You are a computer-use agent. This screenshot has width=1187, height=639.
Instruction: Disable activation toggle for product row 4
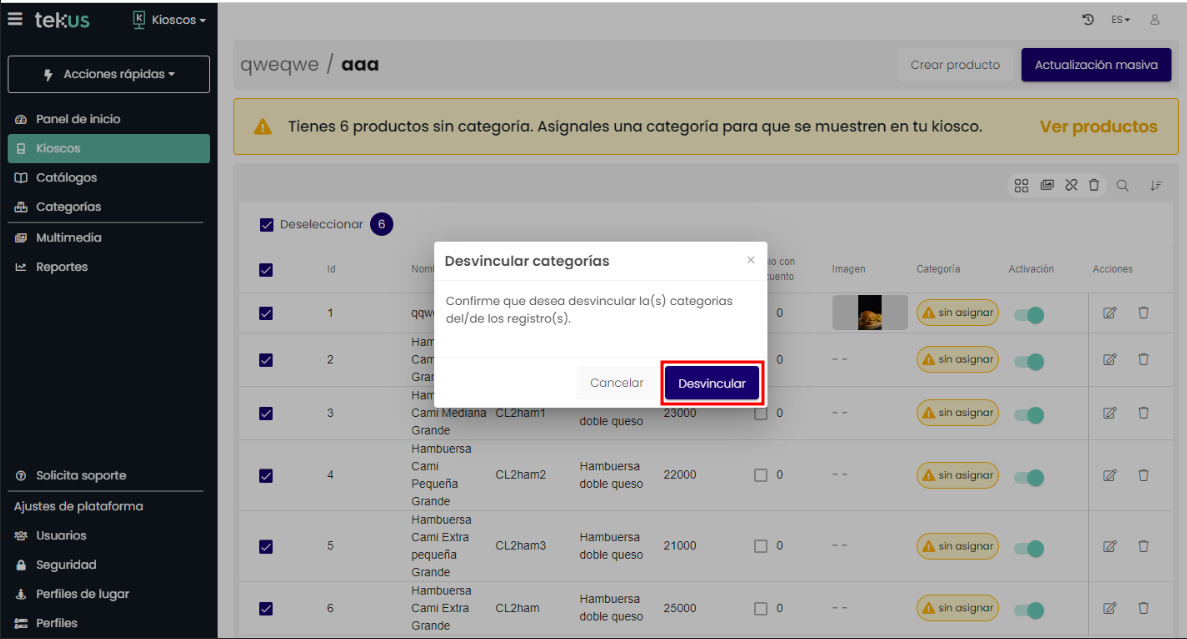1028,477
